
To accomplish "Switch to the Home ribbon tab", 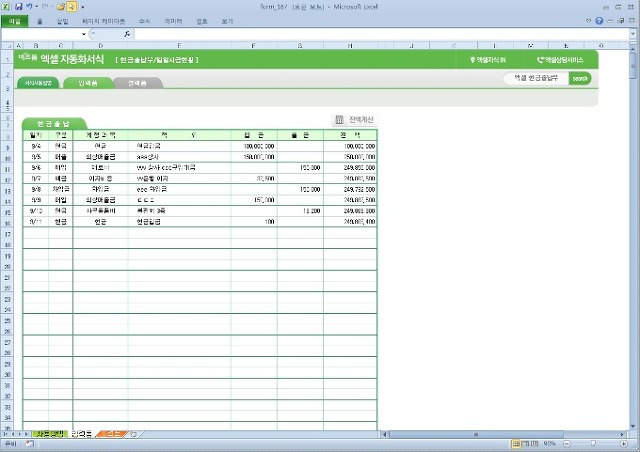I will point(40,21).
